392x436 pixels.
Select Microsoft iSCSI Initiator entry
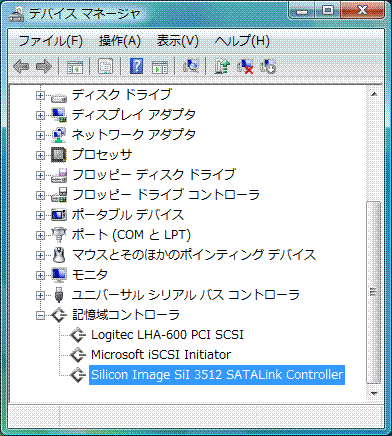pyautogui.click(x=161, y=355)
